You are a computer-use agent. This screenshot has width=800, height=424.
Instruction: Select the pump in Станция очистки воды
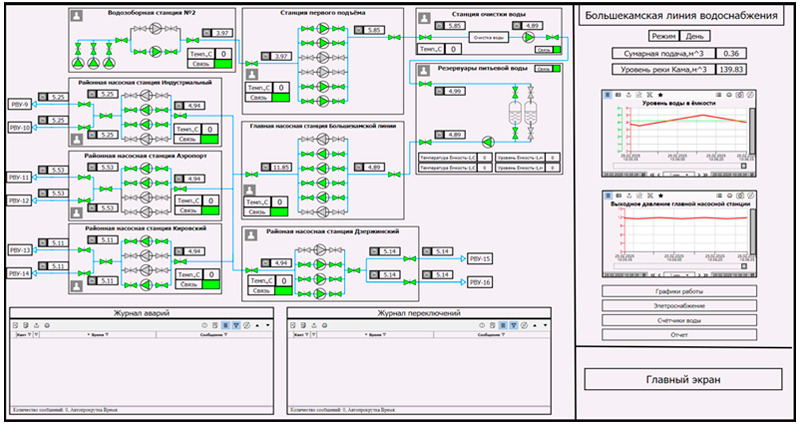tap(529, 37)
